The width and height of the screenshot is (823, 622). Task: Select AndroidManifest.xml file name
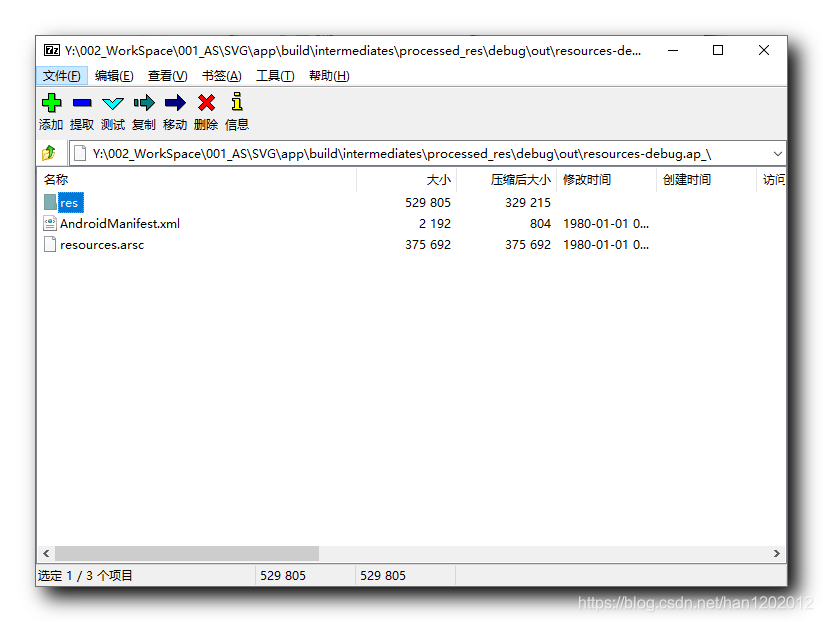120,224
